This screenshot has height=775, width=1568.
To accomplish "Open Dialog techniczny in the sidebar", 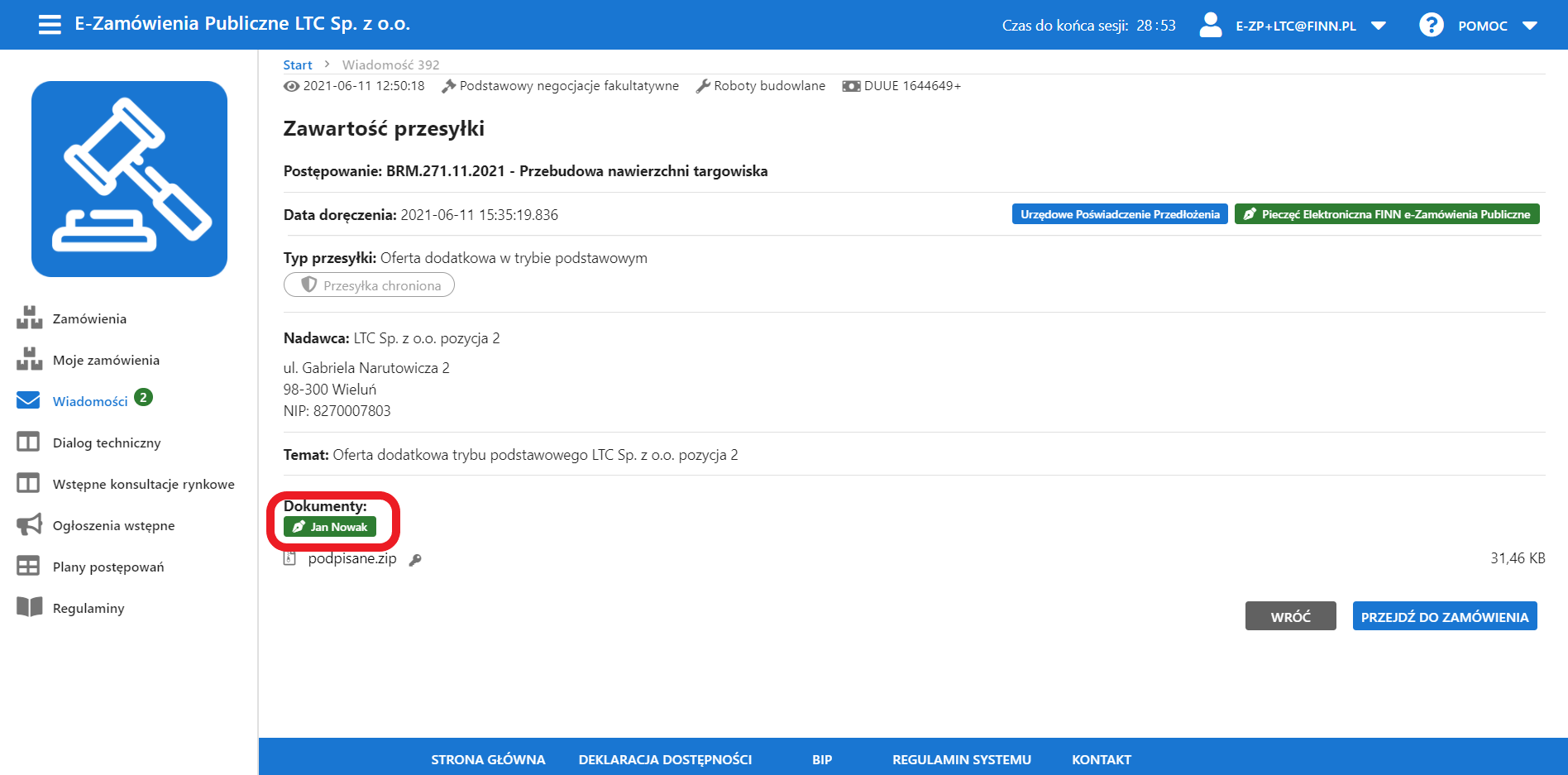I will point(107,443).
